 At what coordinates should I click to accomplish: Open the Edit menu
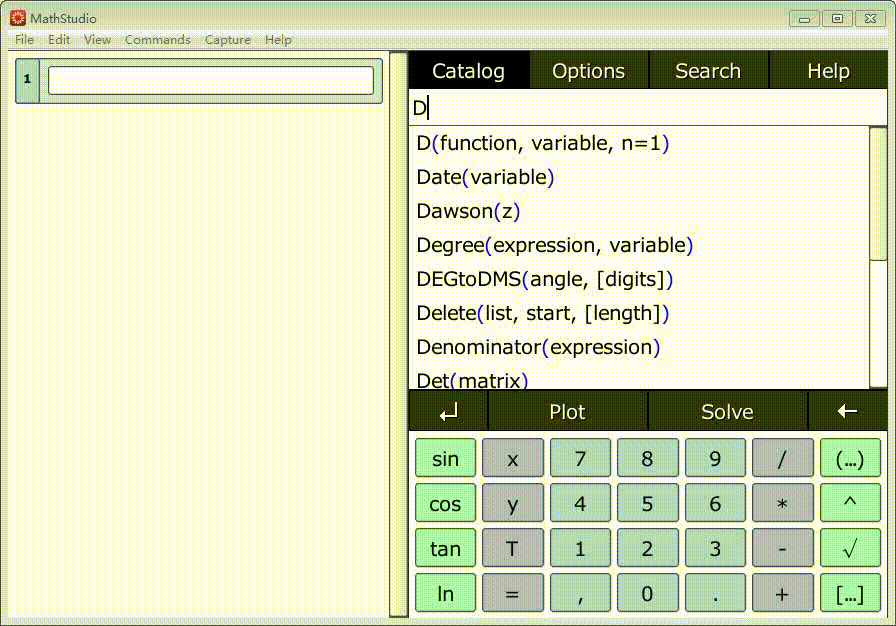(59, 39)
